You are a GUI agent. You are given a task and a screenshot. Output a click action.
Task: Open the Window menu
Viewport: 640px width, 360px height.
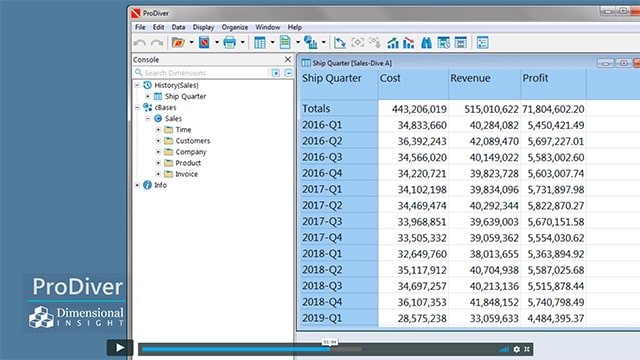click(x=267, y=27)
